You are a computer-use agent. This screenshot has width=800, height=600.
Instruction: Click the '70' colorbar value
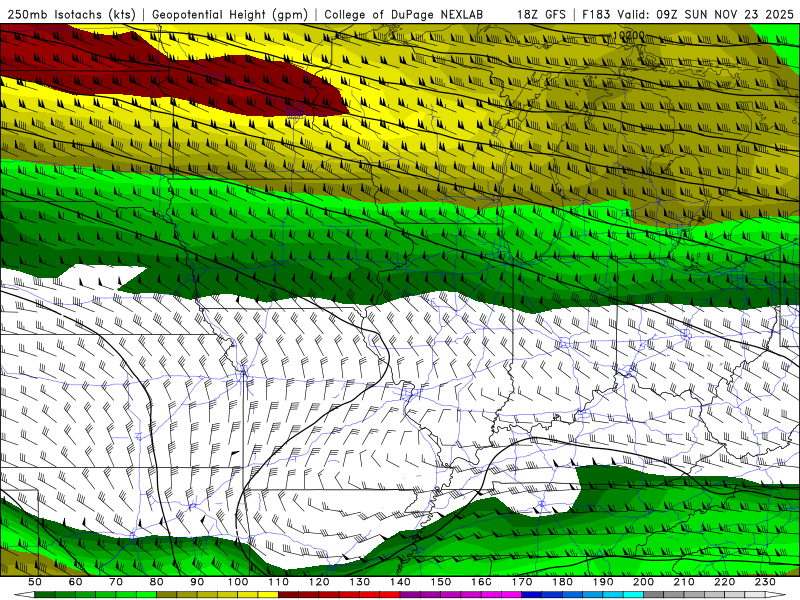click(116, 582)
